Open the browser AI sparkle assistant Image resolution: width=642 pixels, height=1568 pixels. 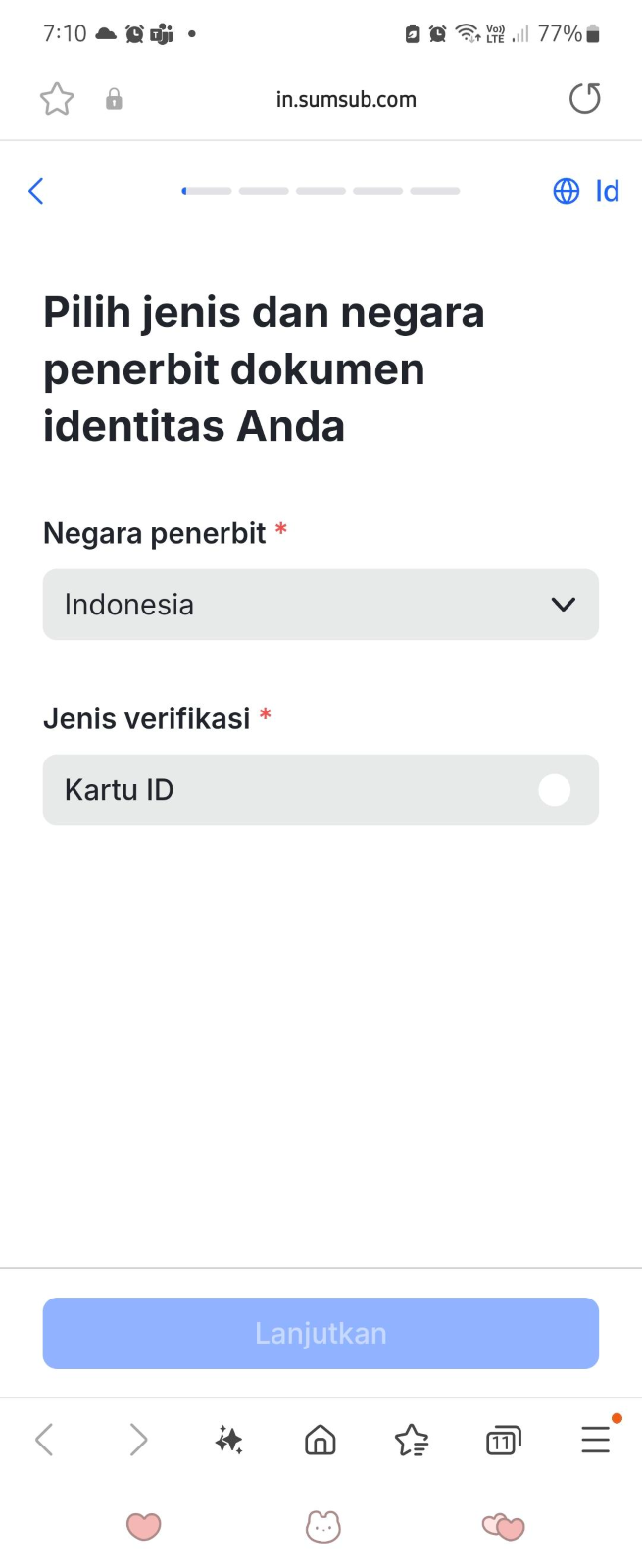(229, 1440)
